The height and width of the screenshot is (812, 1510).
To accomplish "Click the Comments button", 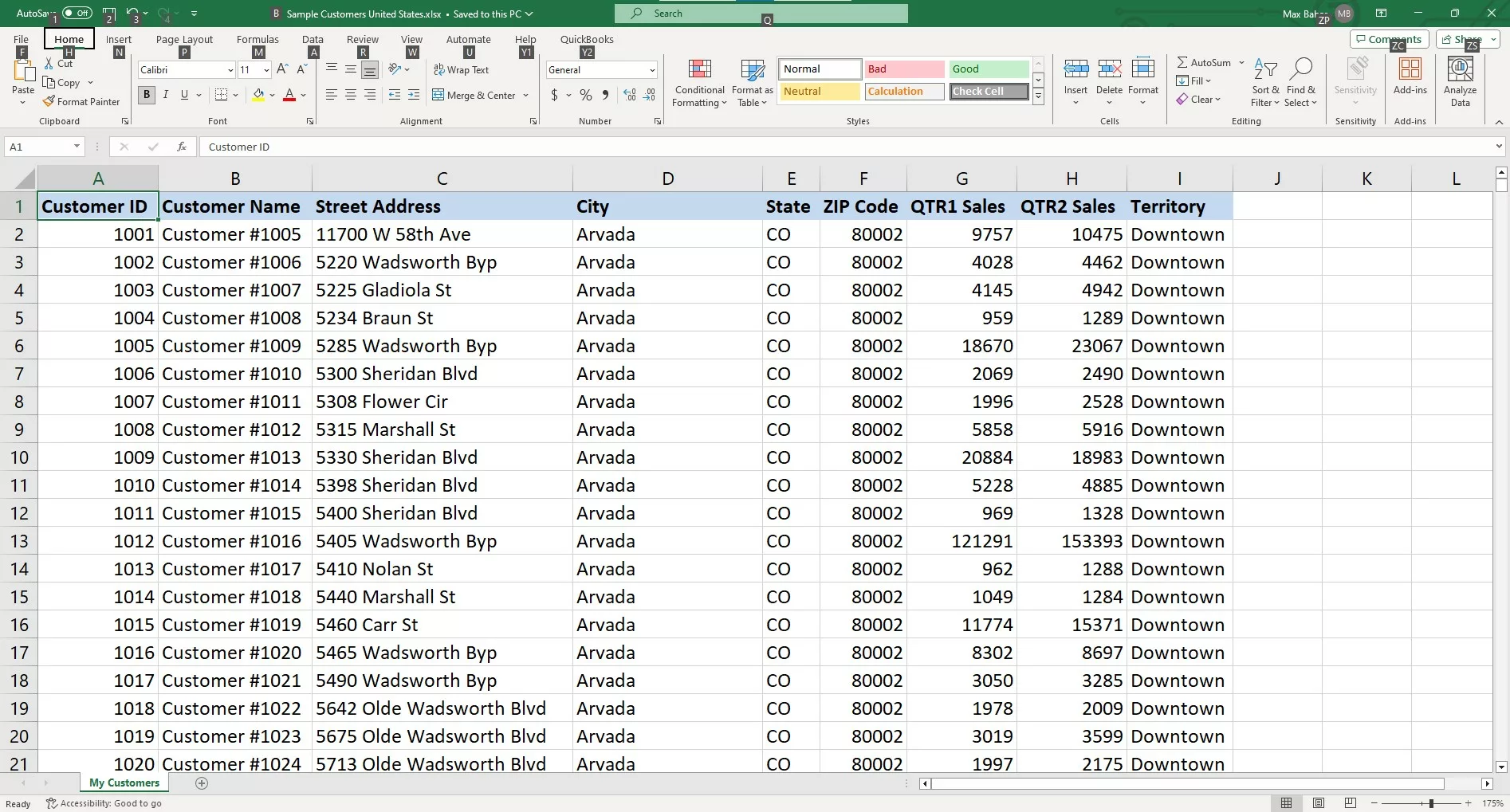I will click(x=1388, y=39).
